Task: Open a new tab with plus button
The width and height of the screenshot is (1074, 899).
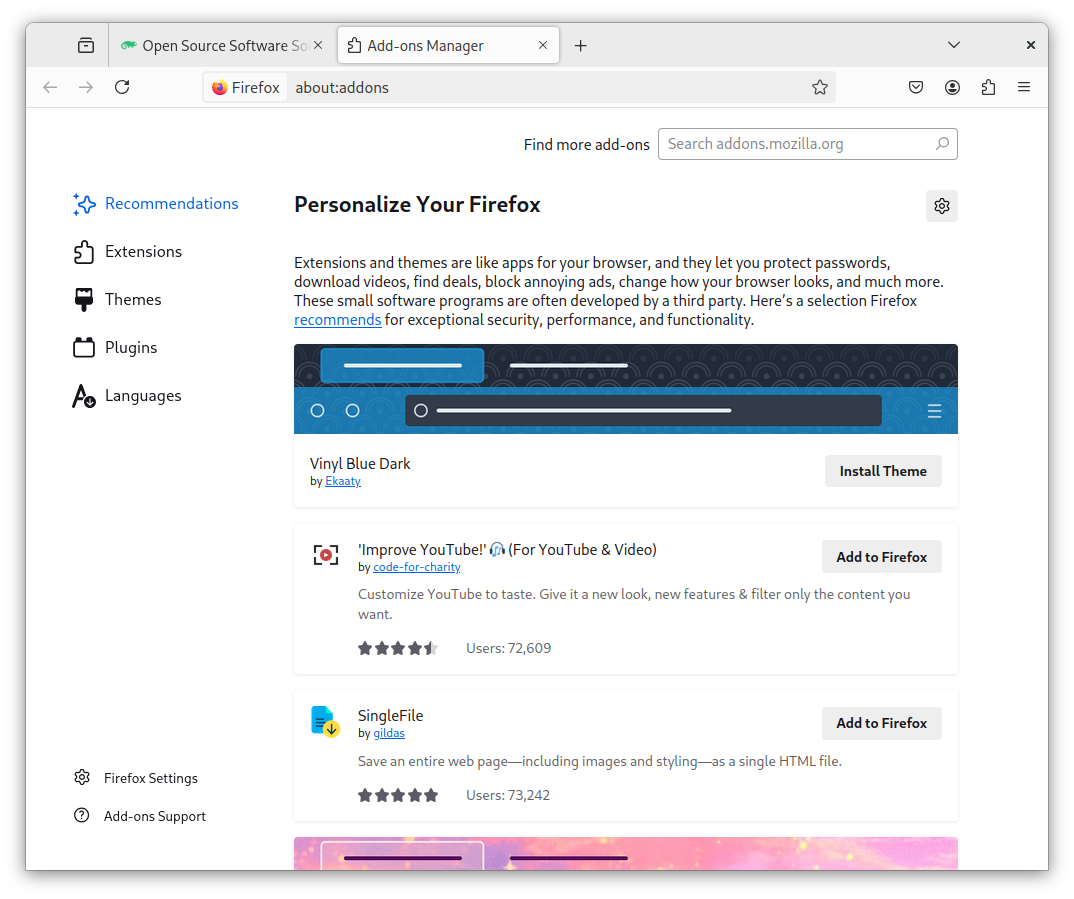Action: (x=581, y=46)
